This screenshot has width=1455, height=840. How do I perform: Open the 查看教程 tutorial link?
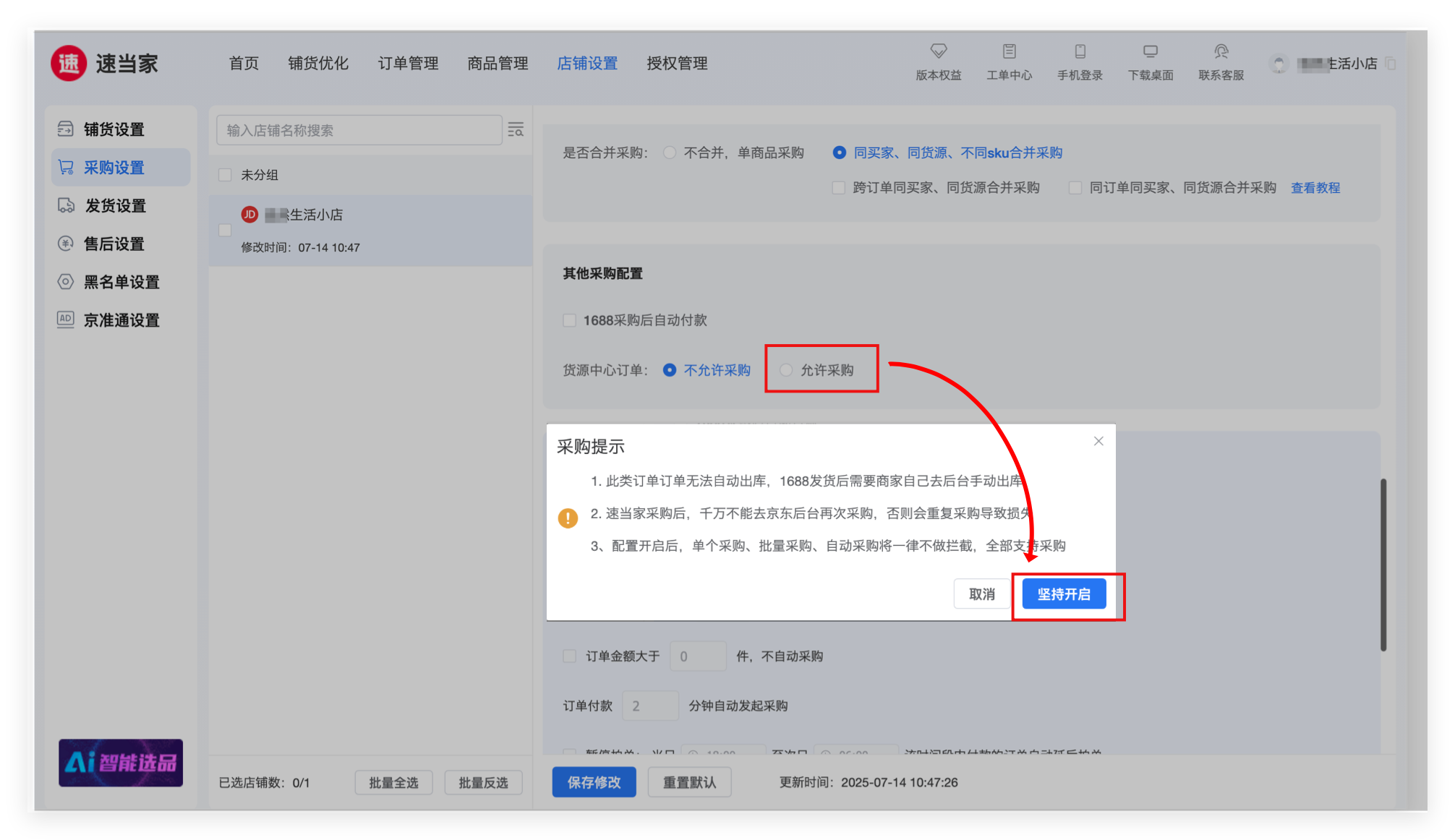(x=1315, y=188)
